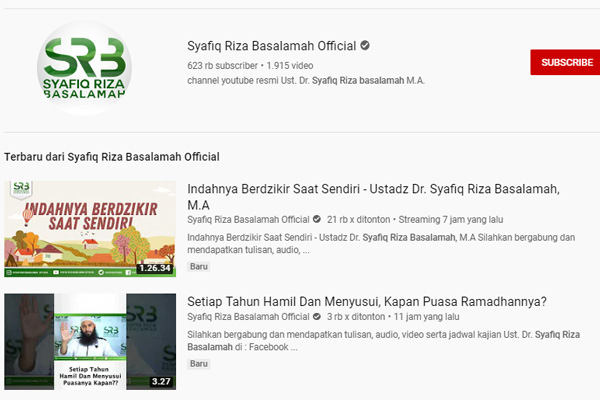Click the 1.26.34 duration badge
The width and height of the screenshot is (600, 400).
[x=155, y=268]
